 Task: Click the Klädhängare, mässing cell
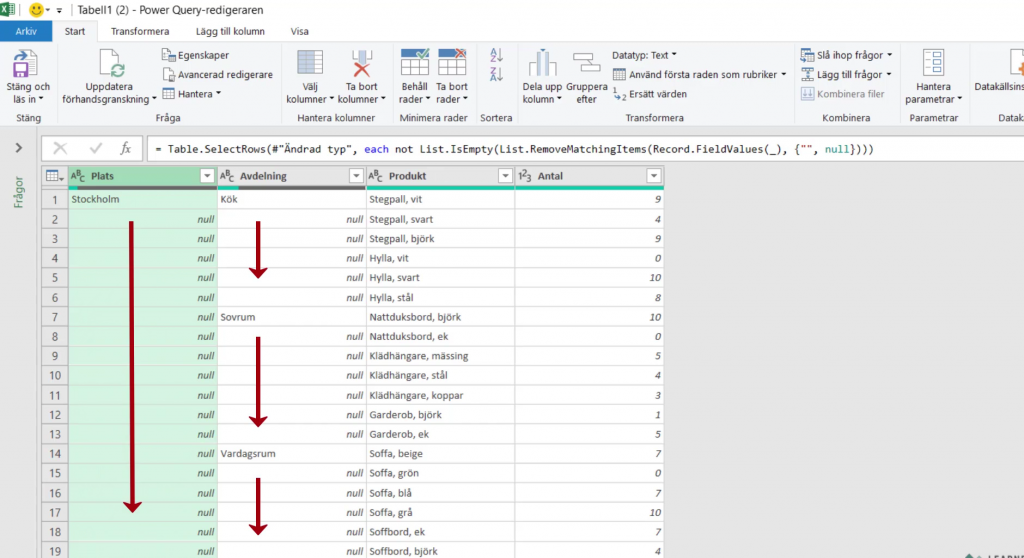click(x=440, y=356)
